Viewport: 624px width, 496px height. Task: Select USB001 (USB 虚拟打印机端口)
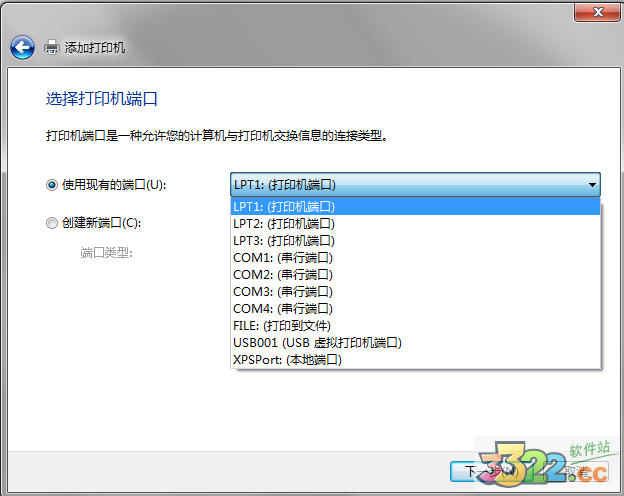(415, 343)
